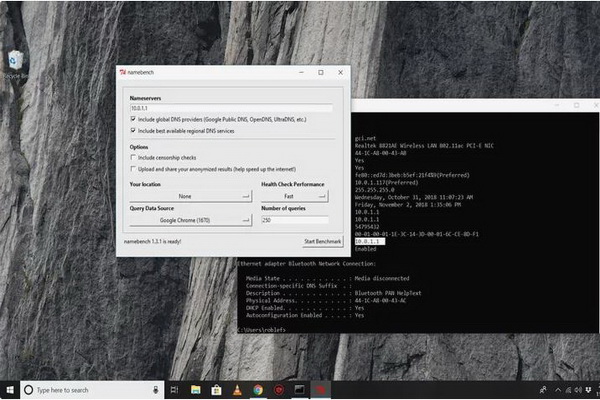Click the Number of queries field
600x400 pixels.
(294, 219)
